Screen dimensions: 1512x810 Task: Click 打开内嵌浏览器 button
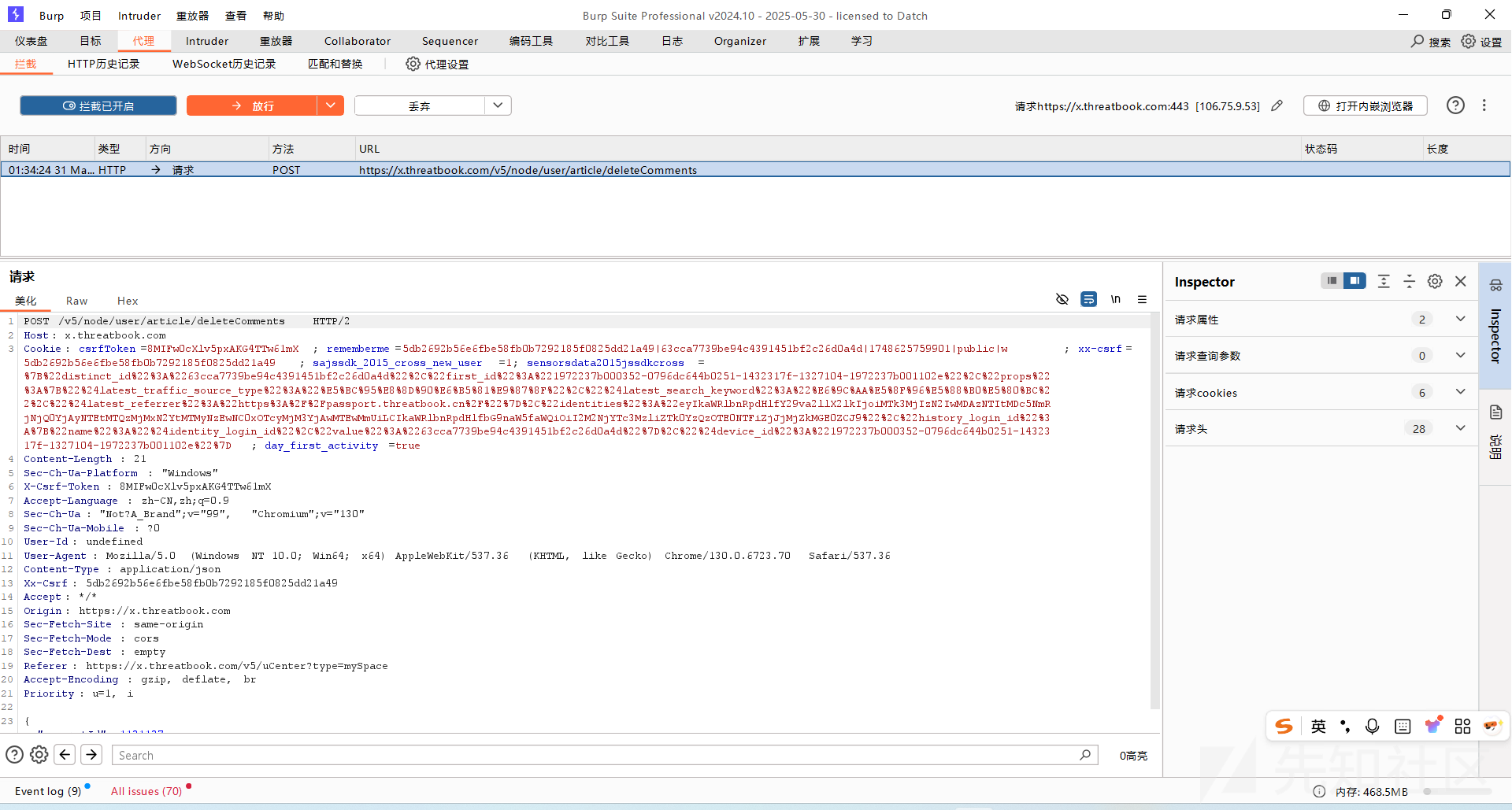[x=1366, y=105]
